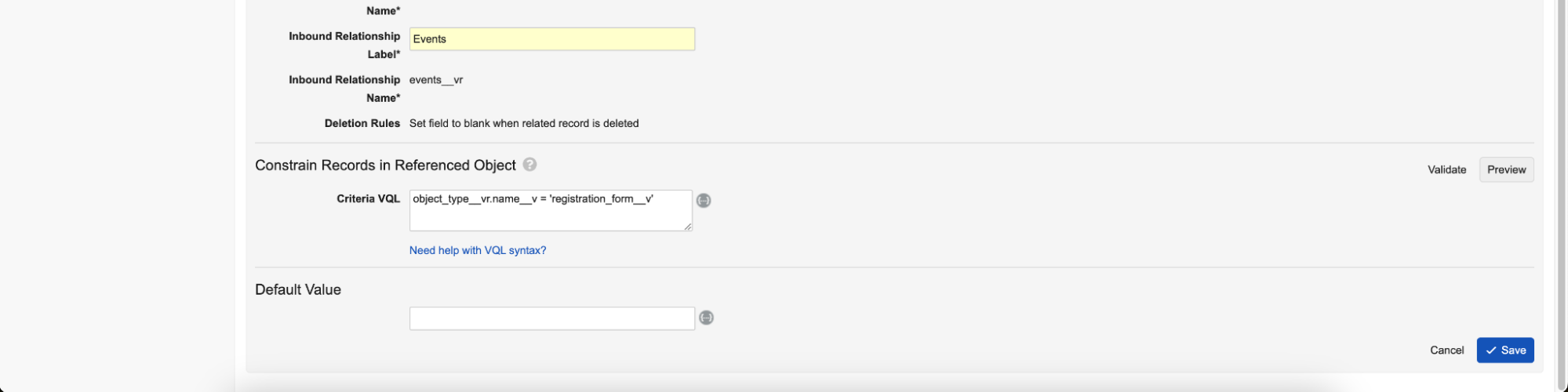Click the "Constrain Records in Referenced Object" heading
Screen dimensions: 1568x392
(385, 165)
